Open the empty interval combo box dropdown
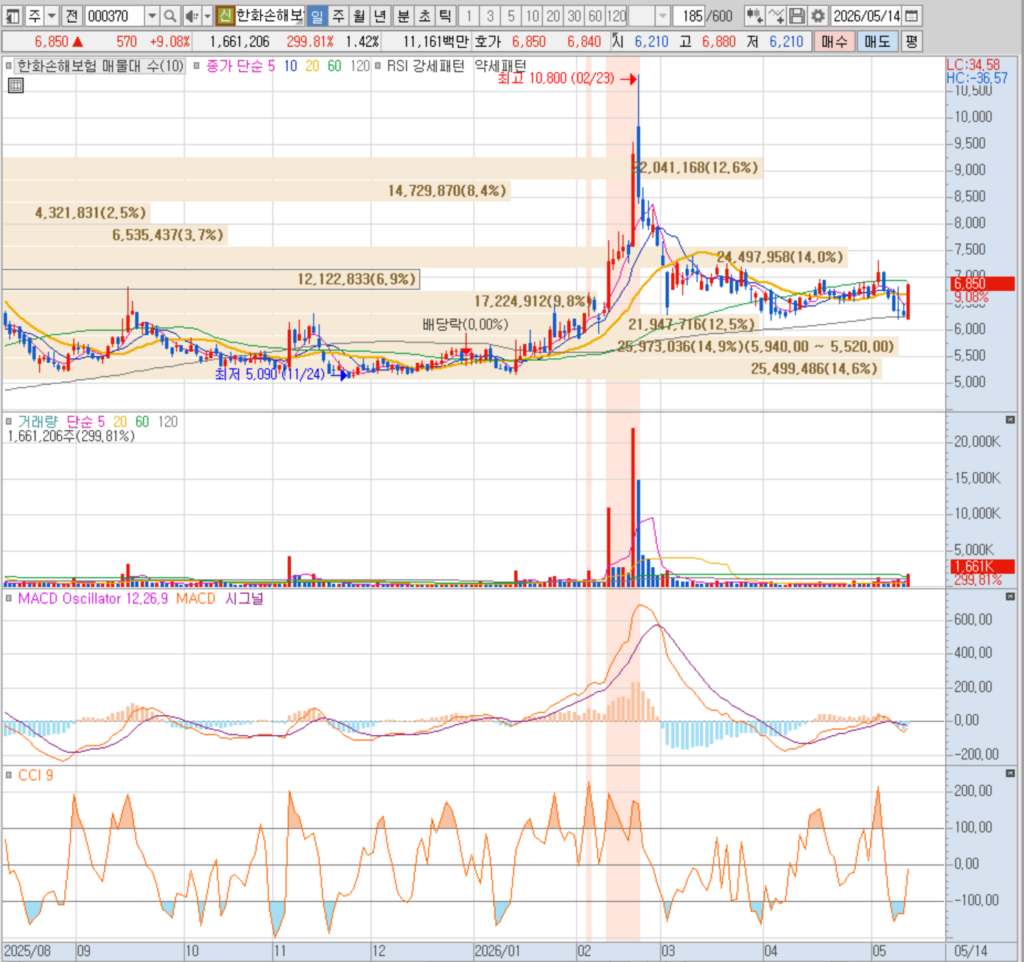The height and width of the screenshot is (962, 1024). pos(662,16)
